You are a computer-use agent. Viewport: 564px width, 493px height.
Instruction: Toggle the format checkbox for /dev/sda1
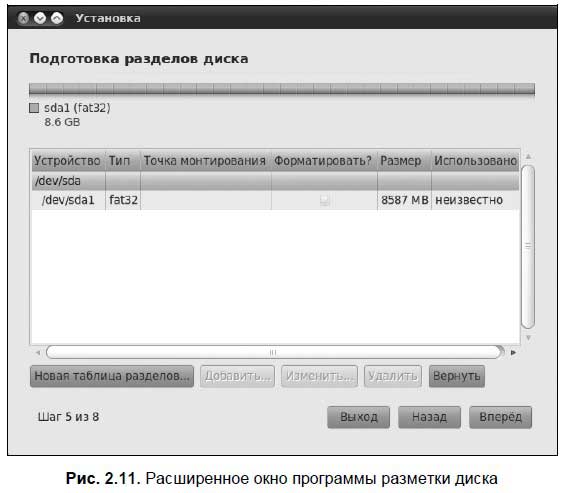324,200
